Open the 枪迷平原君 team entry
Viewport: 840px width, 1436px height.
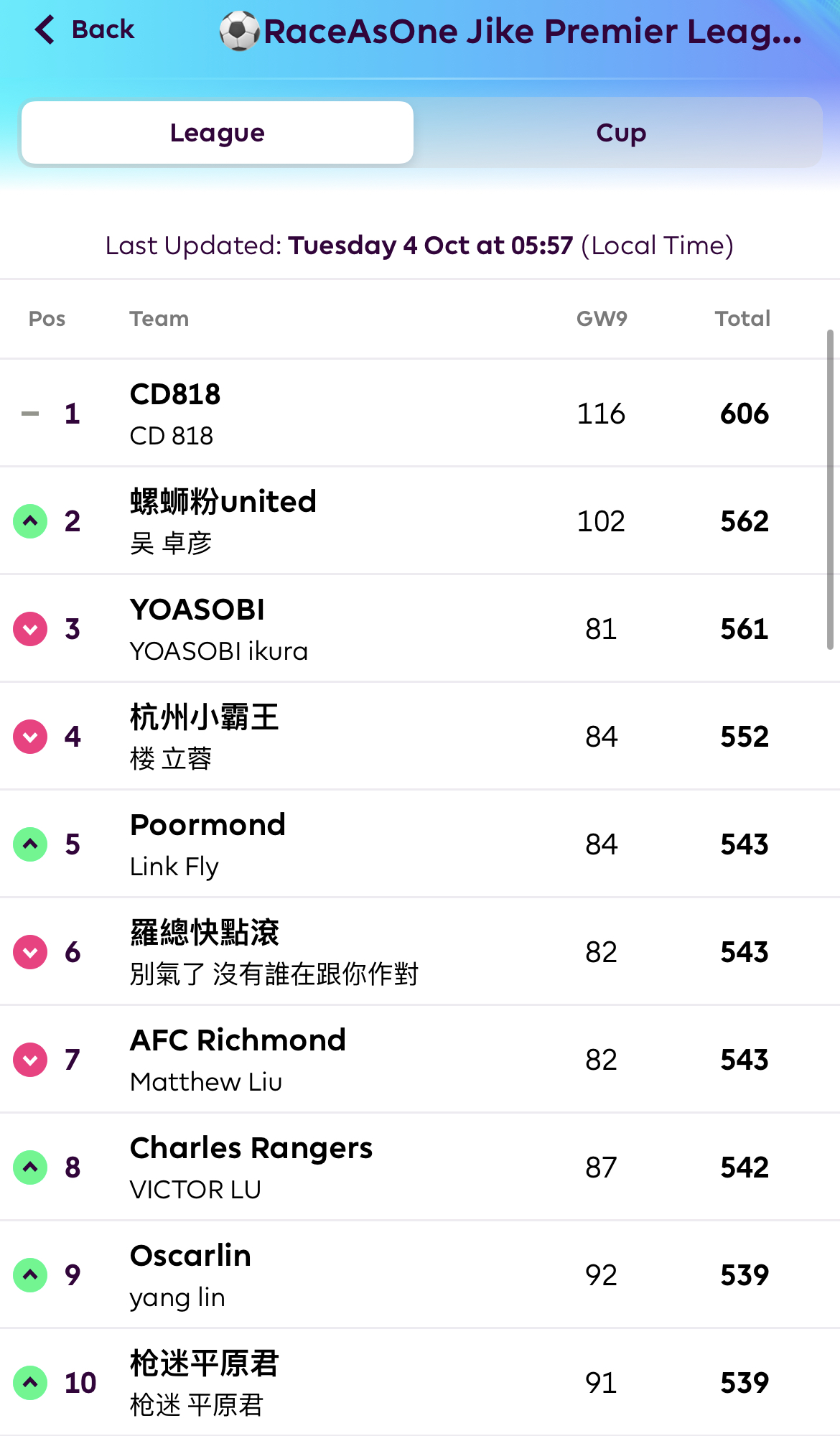[205, 1364]
